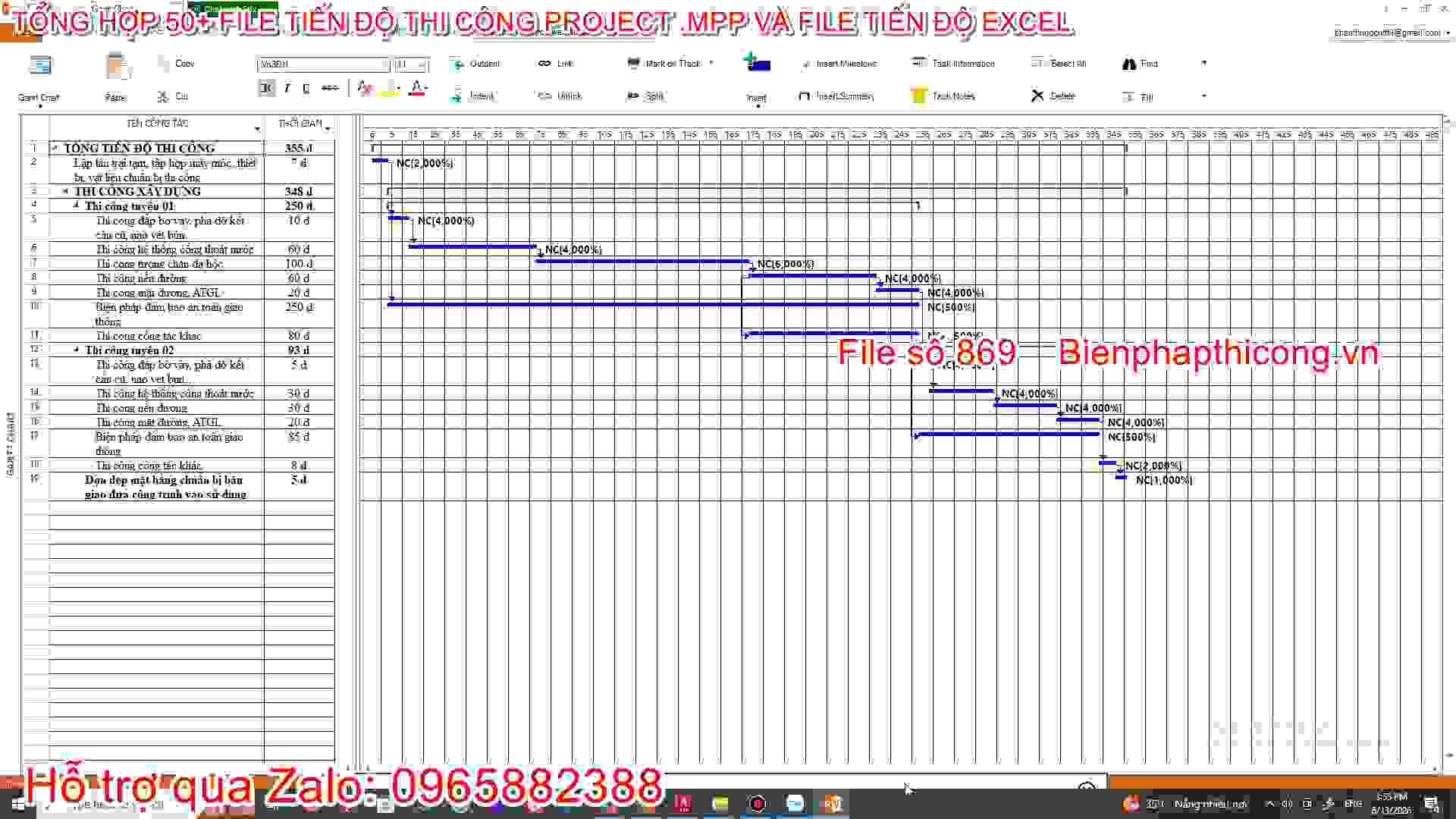Click the Link tasks button
The image size is (1456, 819).
(555, 64)
